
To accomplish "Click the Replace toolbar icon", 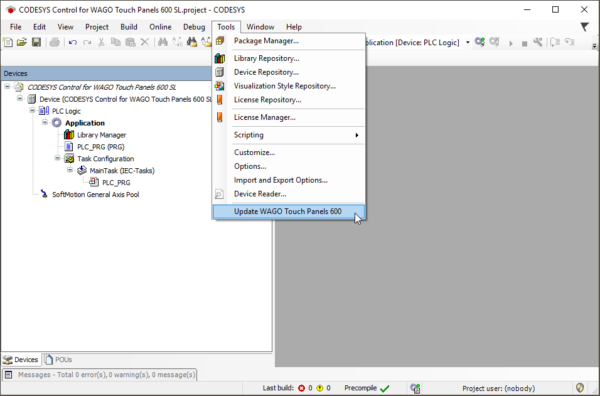I will click(177, 42).
